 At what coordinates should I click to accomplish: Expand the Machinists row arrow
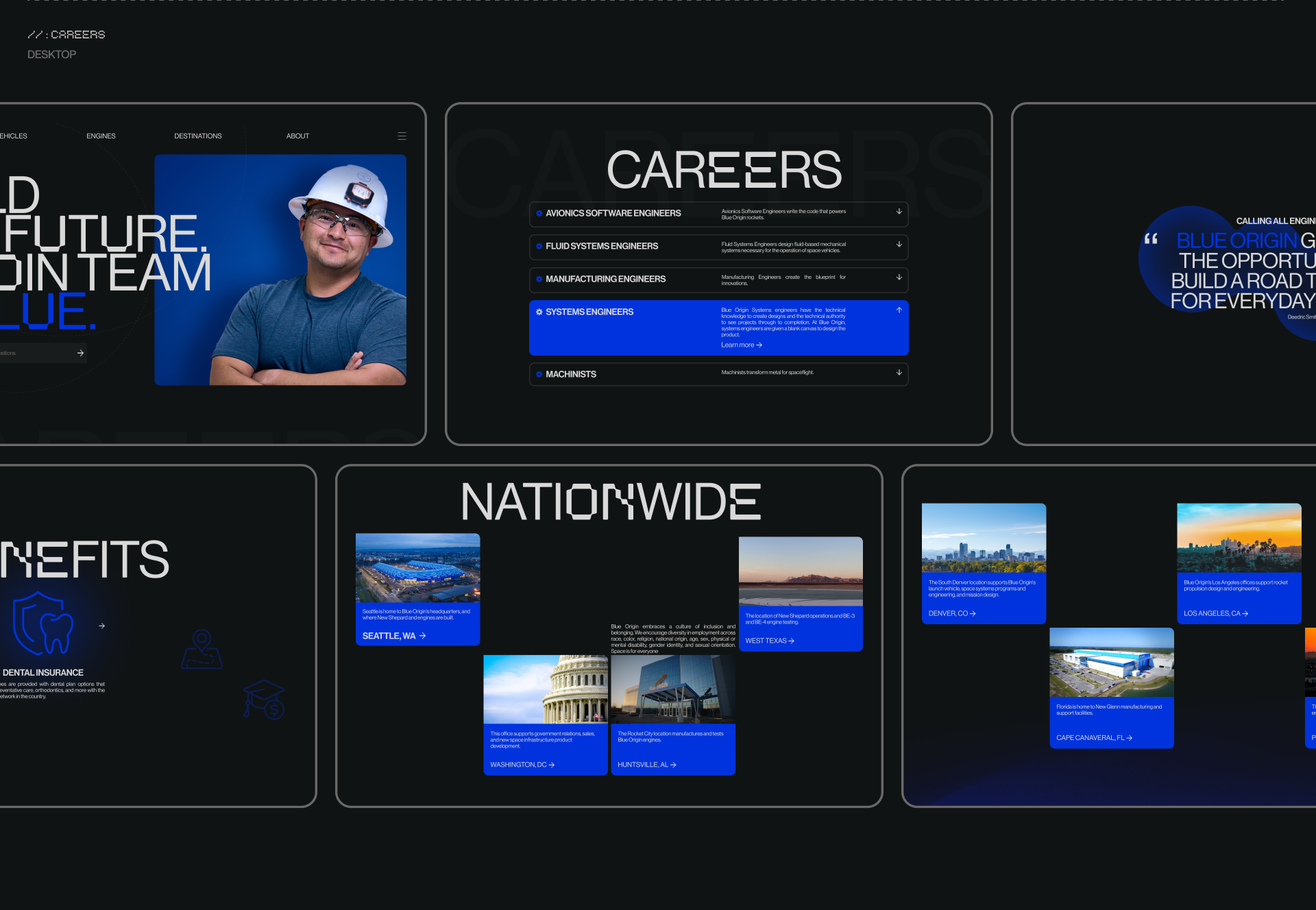point(899,373)
